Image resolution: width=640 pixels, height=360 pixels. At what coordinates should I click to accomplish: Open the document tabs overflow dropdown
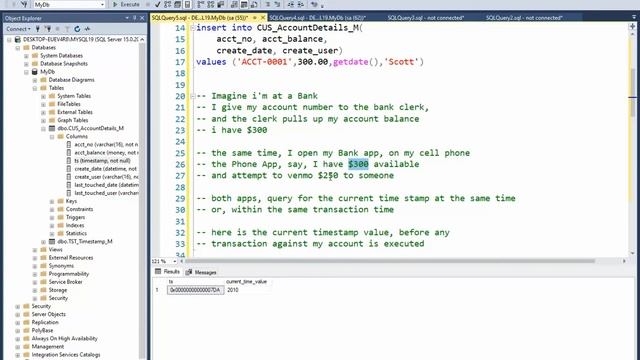click(634, 18)
